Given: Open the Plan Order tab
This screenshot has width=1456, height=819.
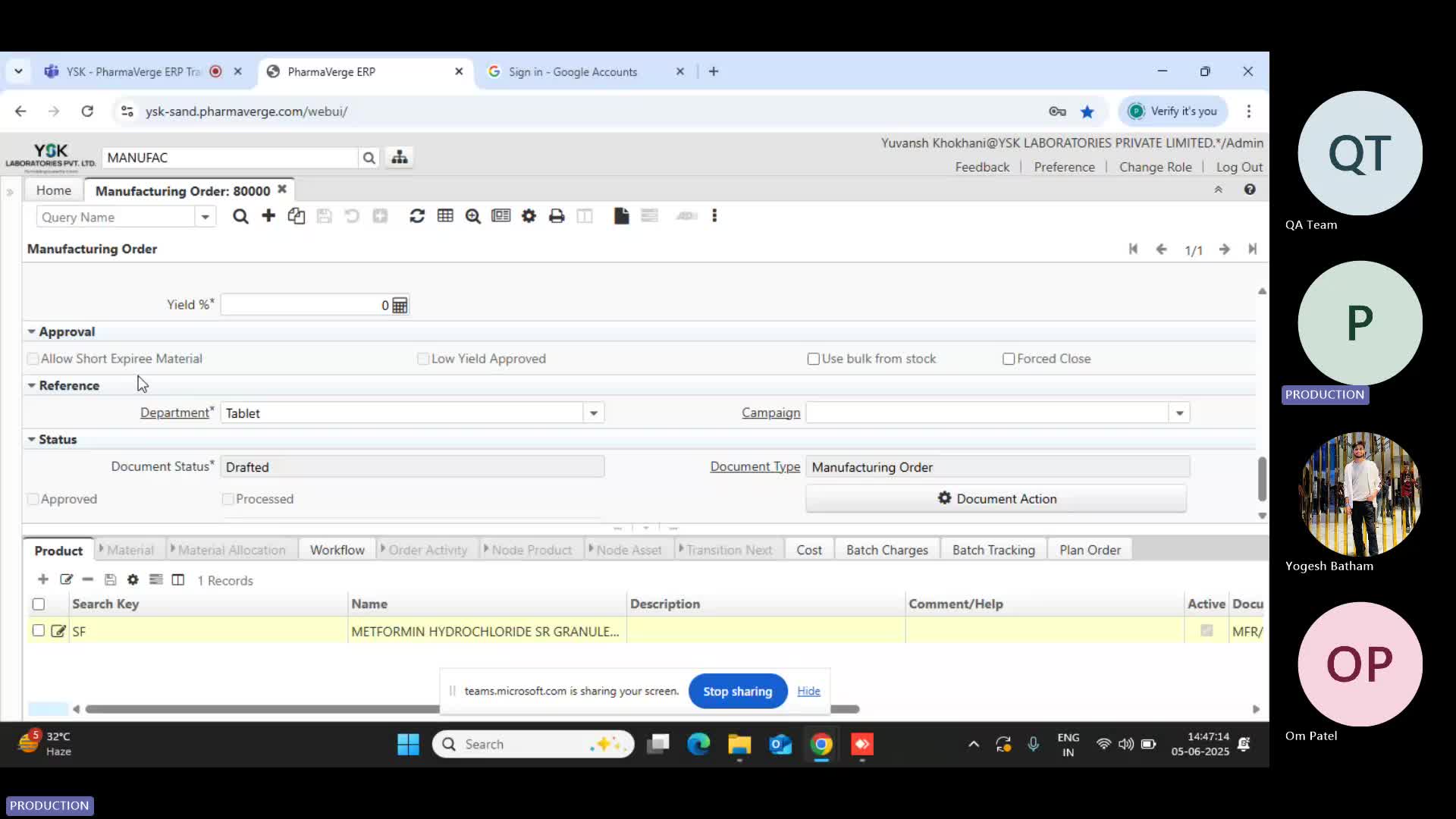Looking at the screenshot, I should (x=1090, y=550).
